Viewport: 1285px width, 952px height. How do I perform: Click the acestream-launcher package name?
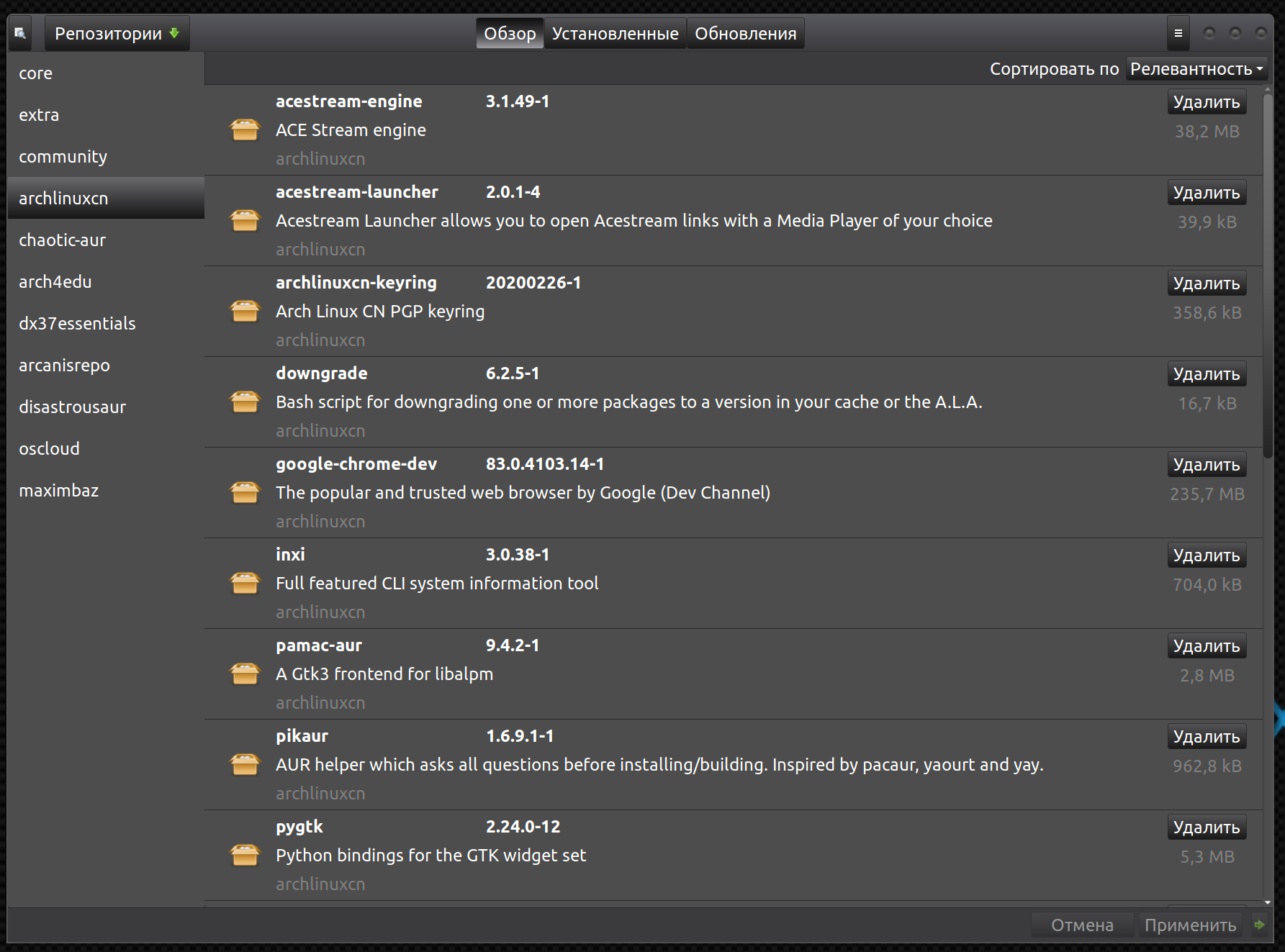[x=357, y=192]
